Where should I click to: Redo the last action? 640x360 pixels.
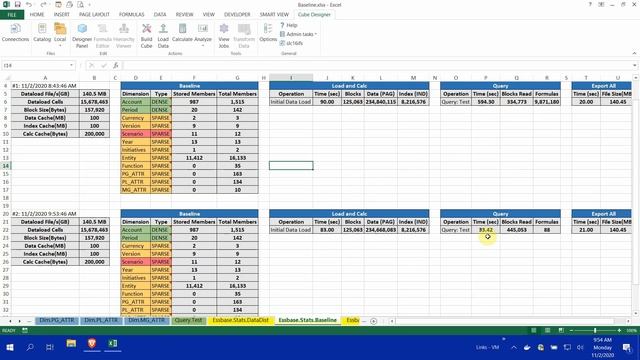(43, 4)
